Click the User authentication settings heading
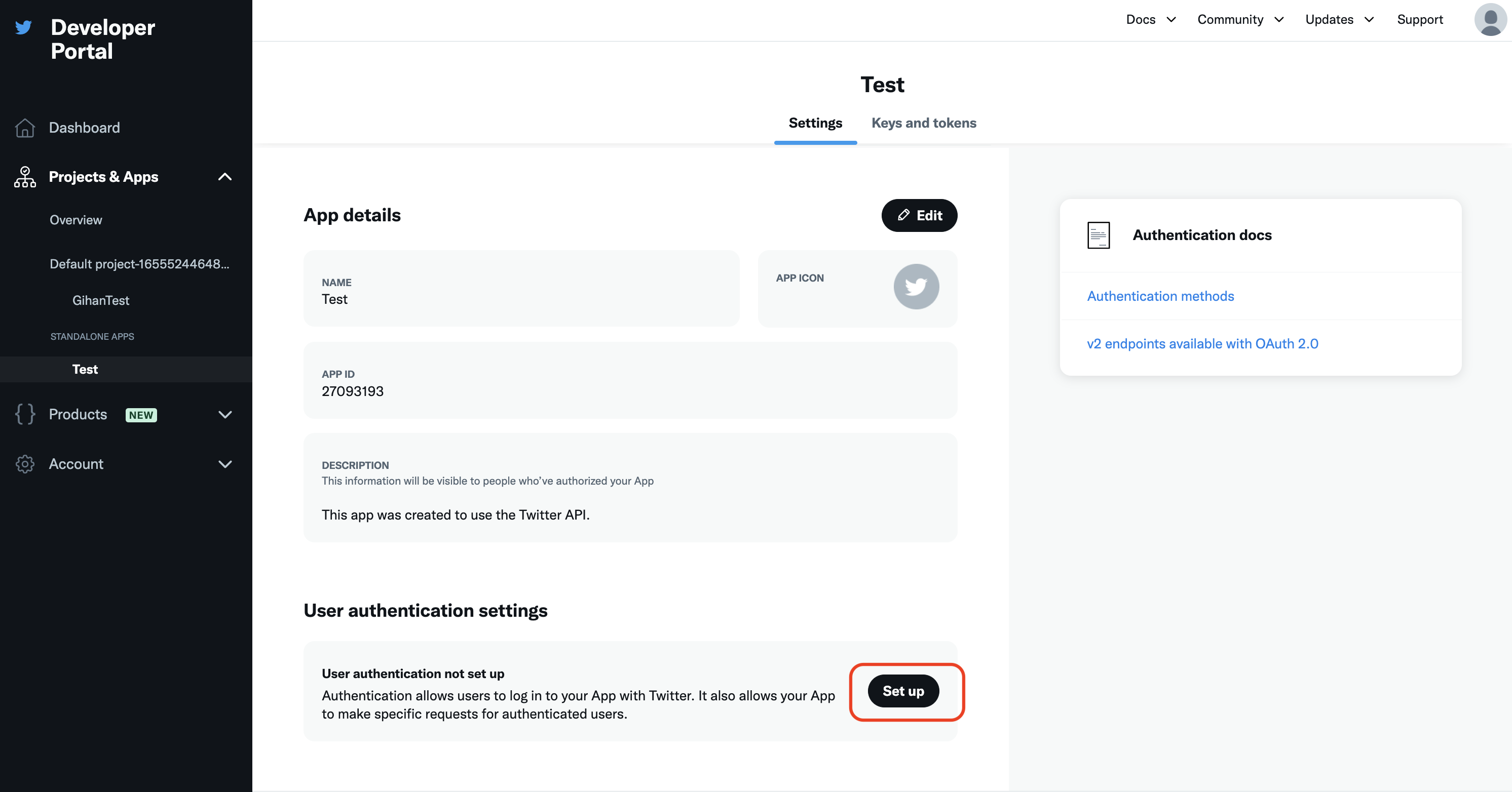 (425, 610)
